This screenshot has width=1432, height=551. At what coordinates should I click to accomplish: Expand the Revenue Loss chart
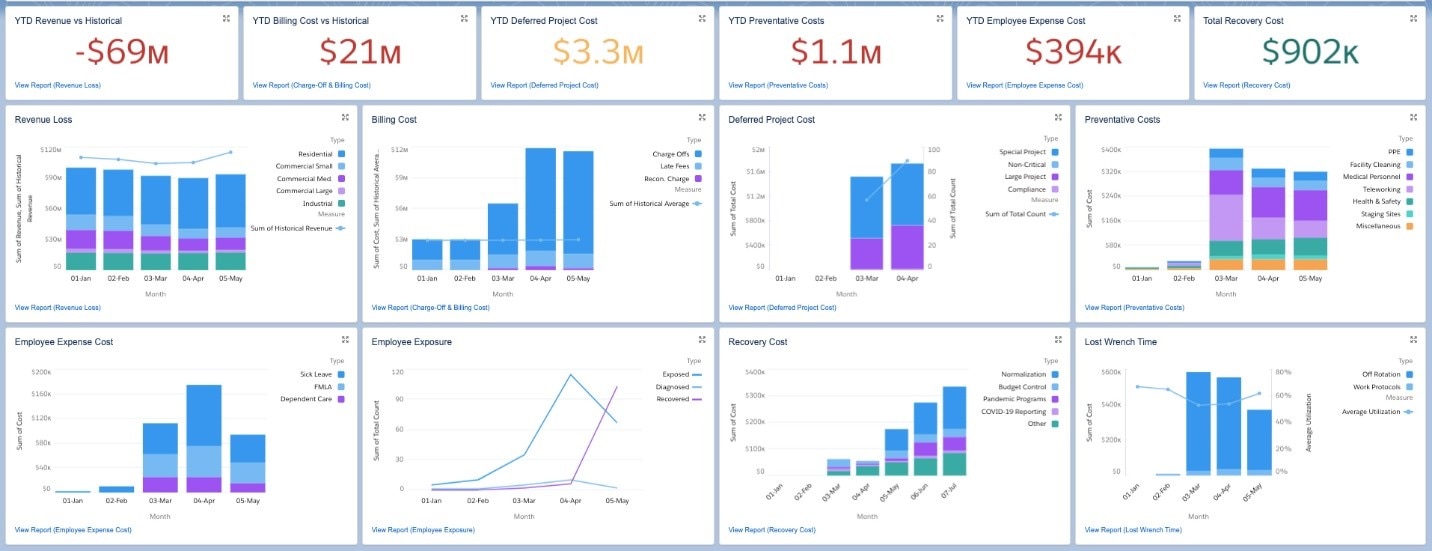(345, 118)
